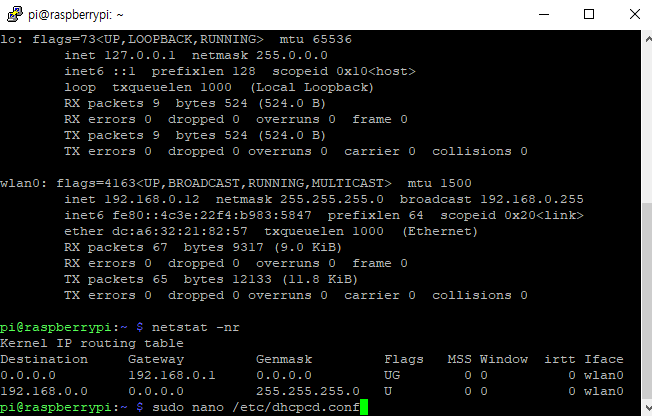Click the Iface column header
This screenshot has width=652, height=416.
pos(604,359)
